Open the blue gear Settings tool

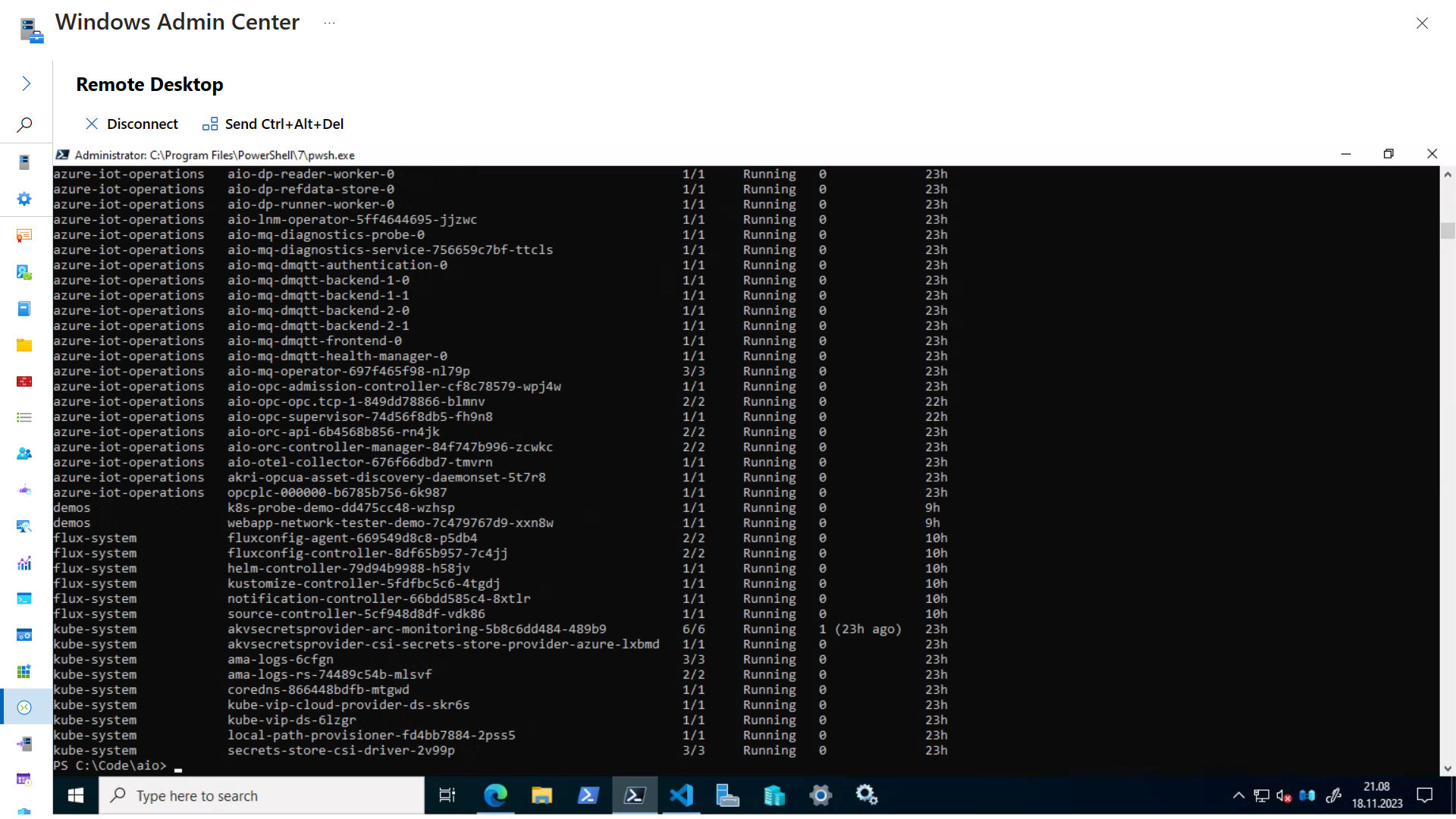[24, 199]
